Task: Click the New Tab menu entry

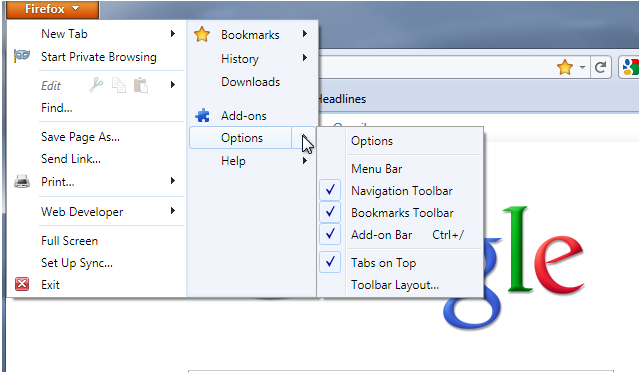Action: point(64,33)
